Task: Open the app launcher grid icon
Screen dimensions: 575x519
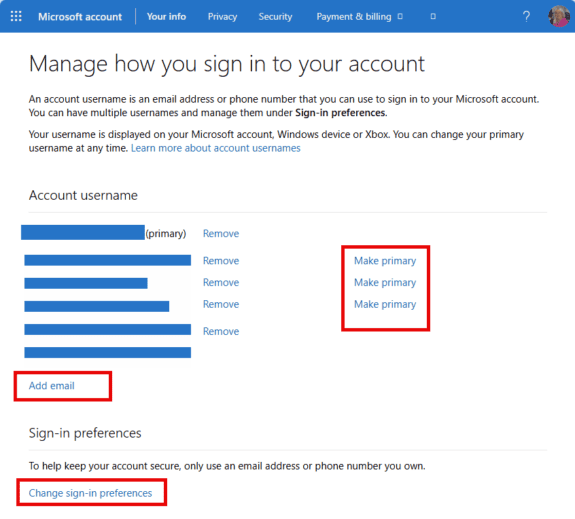Action: 16,17
